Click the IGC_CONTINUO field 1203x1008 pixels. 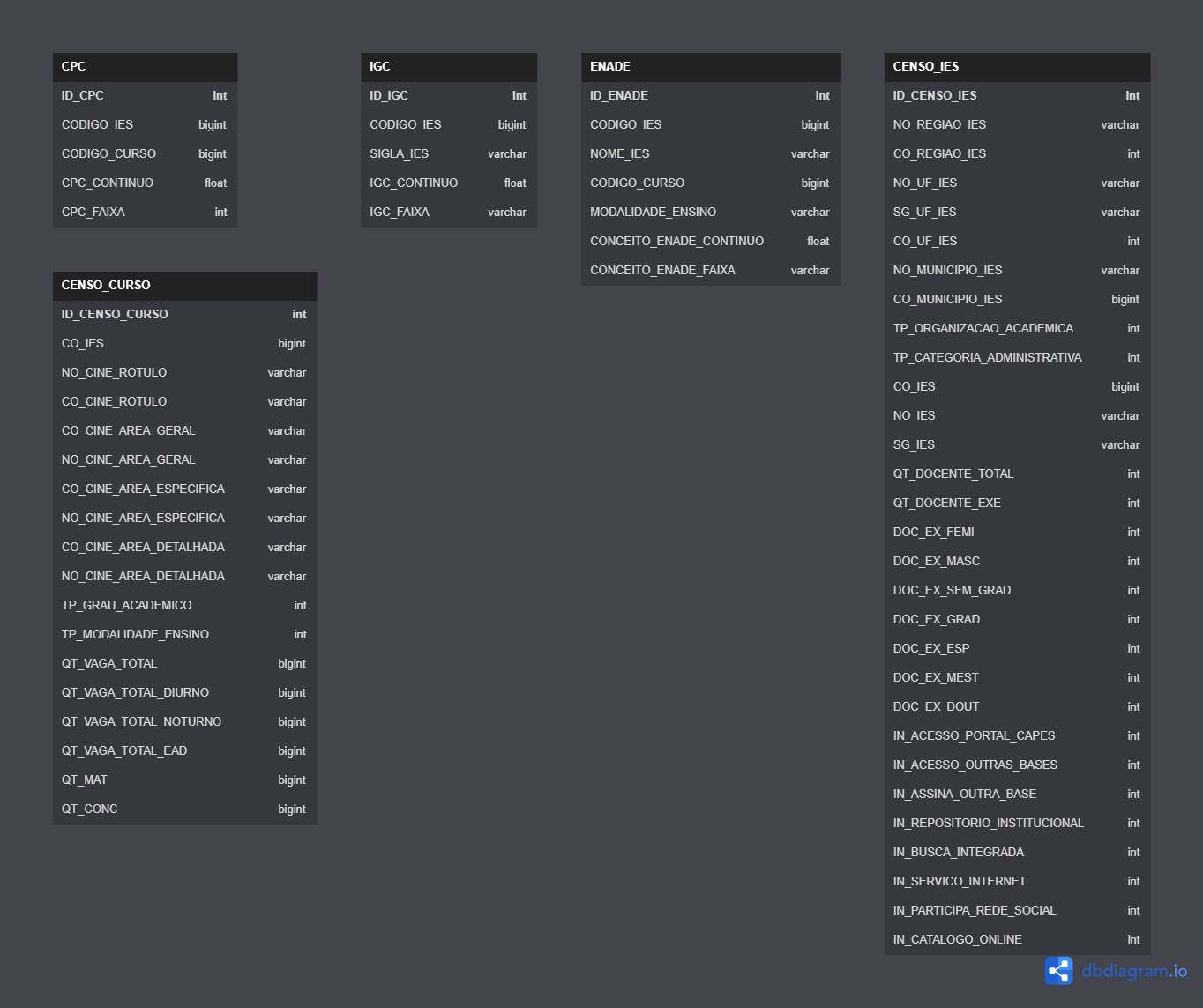pos(449,183)
